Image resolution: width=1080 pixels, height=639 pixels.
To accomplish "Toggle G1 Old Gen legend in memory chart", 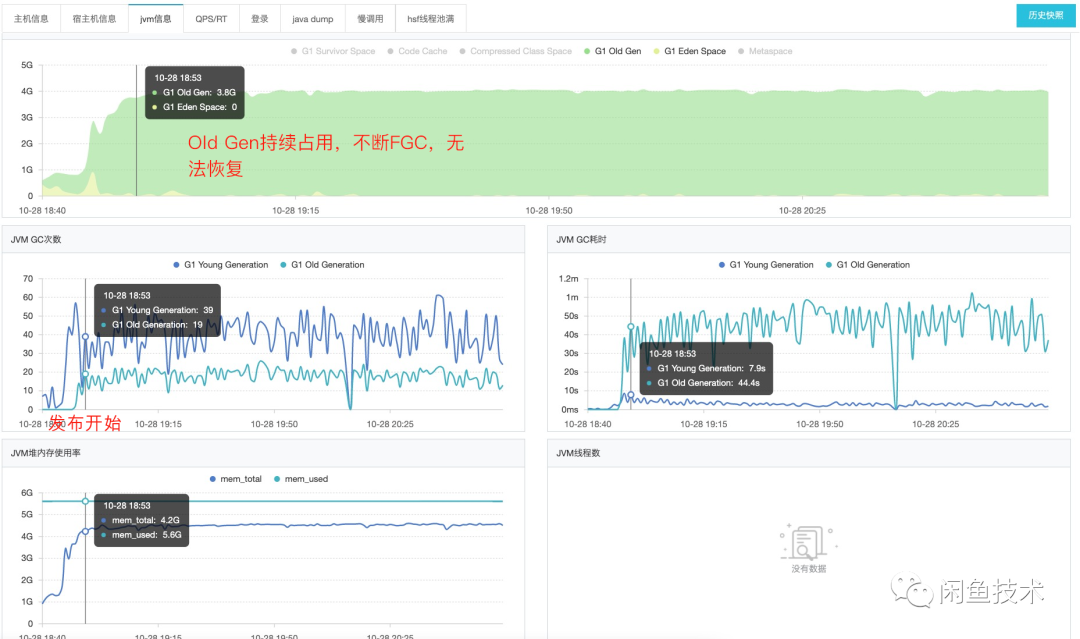I will point(612,51).
